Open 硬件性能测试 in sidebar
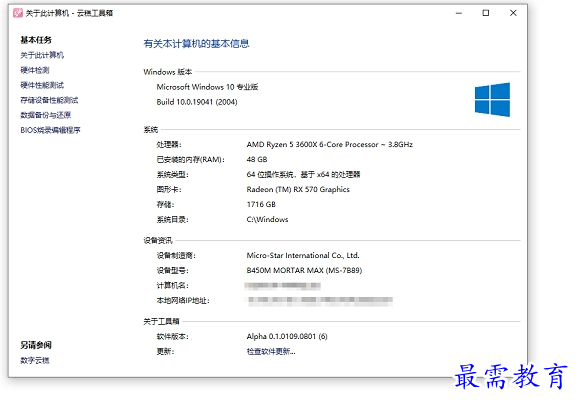The image size is (576, 408). 42,85
